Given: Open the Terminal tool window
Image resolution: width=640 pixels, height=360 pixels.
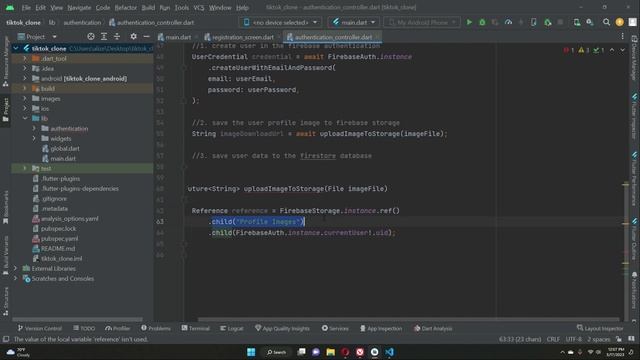Looking at the screenshot, I should click(x=196, y=328).
